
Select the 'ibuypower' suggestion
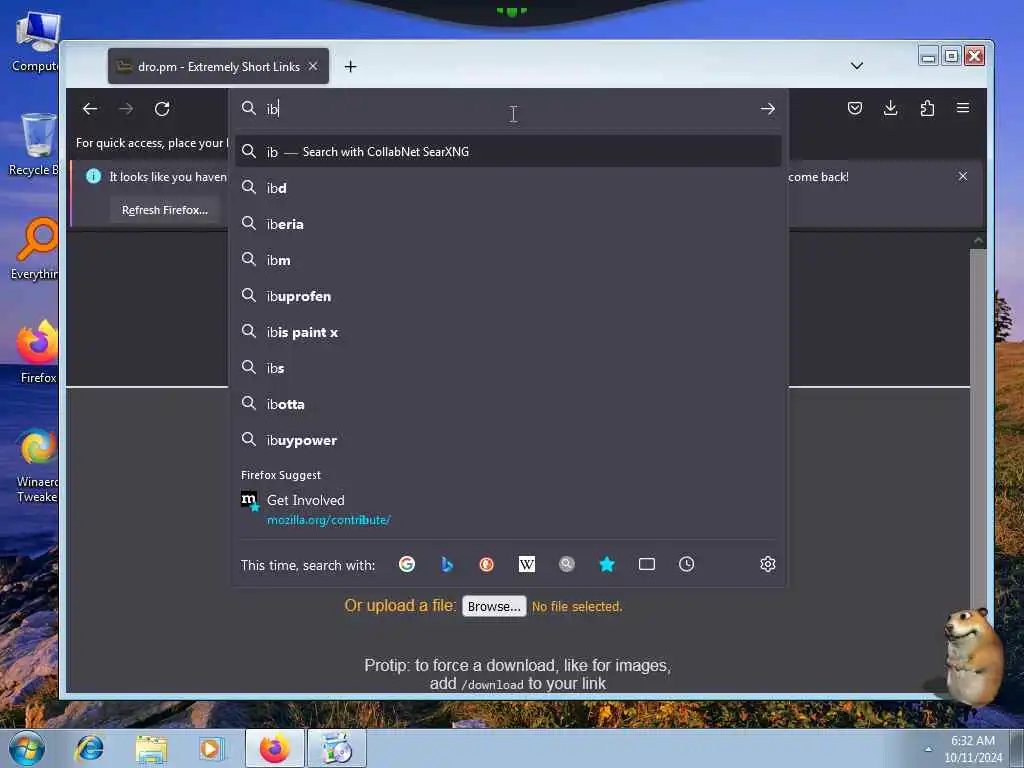tap(508, 440)
